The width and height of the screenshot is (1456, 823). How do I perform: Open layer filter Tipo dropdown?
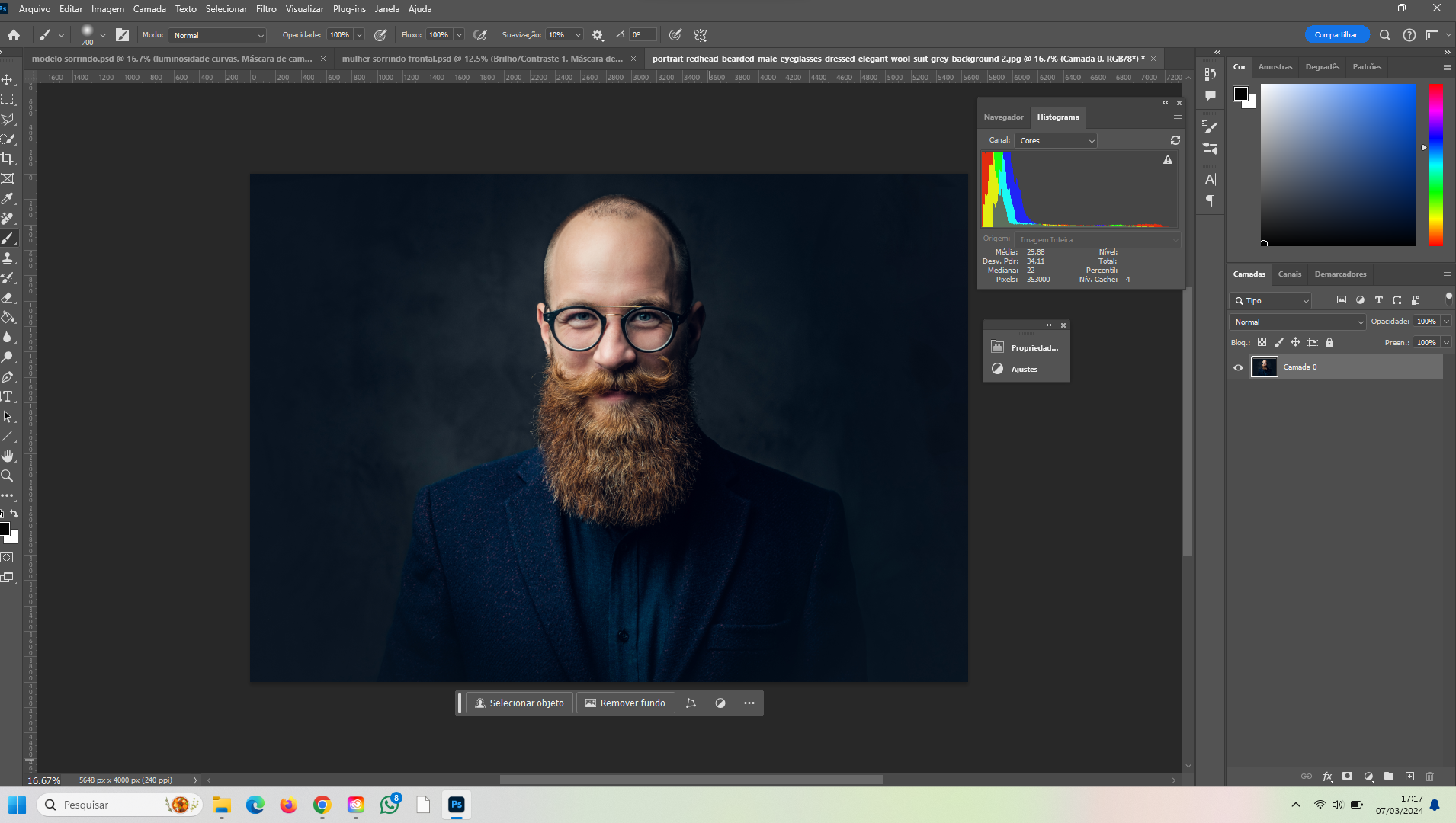1271,301
